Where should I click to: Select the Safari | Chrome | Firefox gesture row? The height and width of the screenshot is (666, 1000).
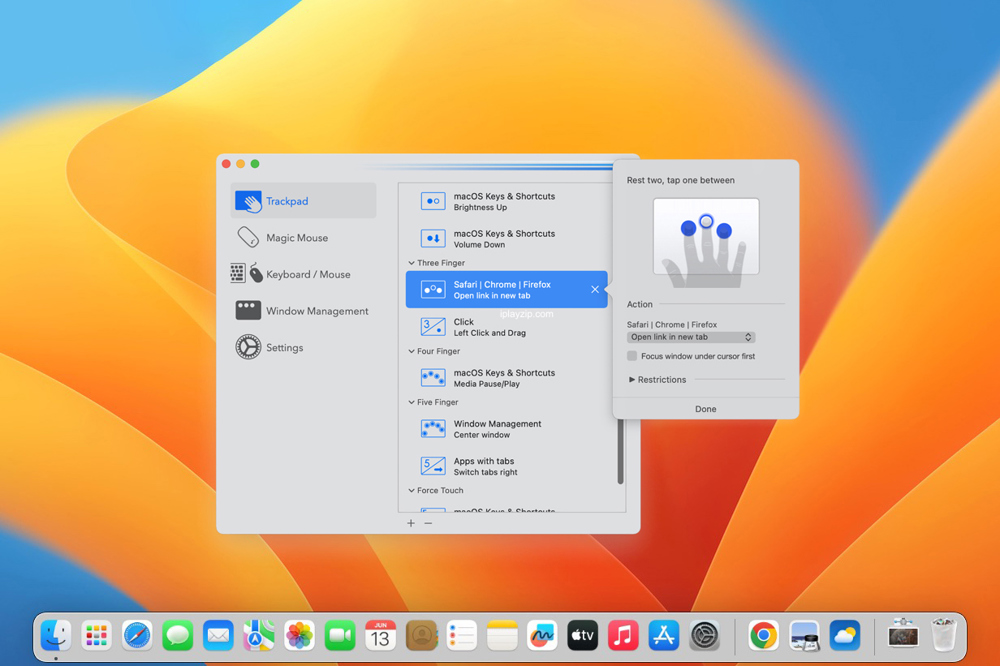tap(506, 290)
